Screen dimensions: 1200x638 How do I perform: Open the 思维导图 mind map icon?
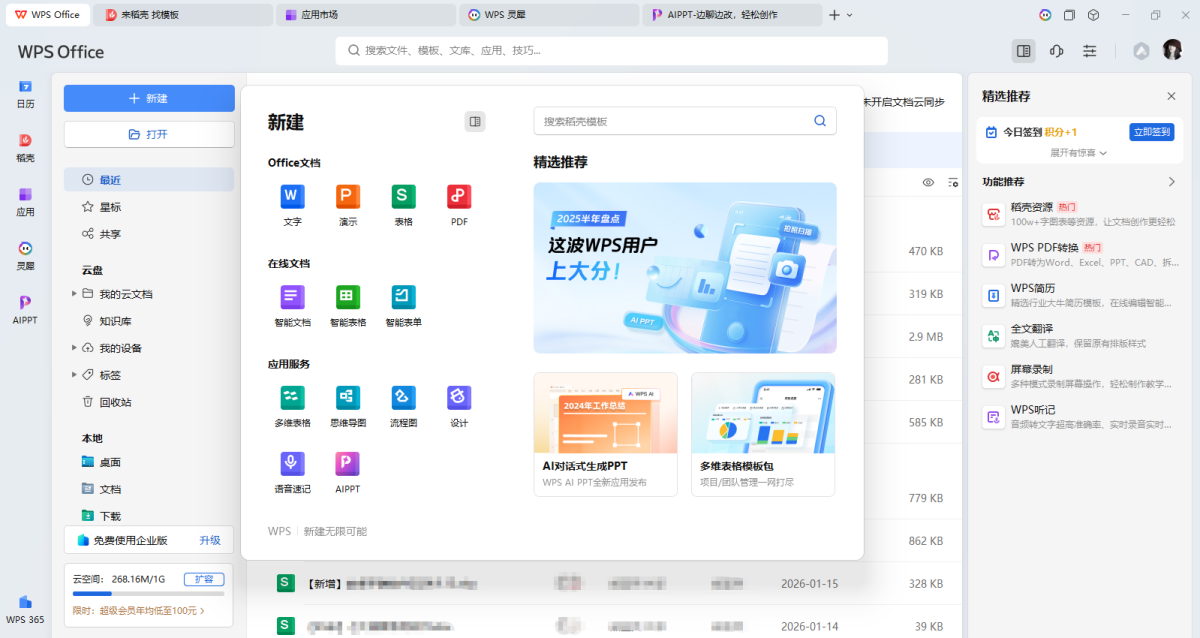pos(348,398)
